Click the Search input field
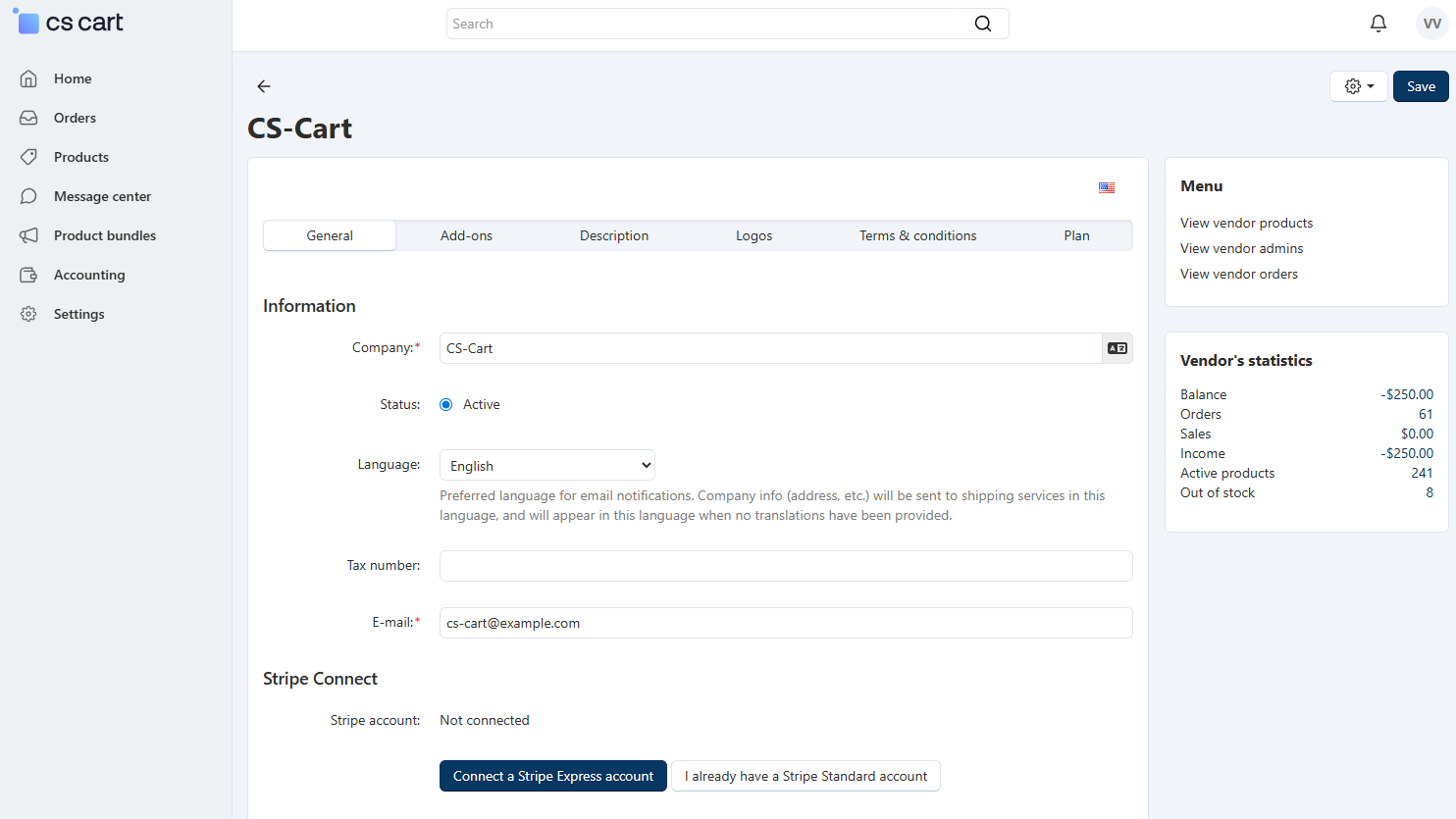Screen dimensions: 1456x819 pyautogui.click(x=727, y=24)
